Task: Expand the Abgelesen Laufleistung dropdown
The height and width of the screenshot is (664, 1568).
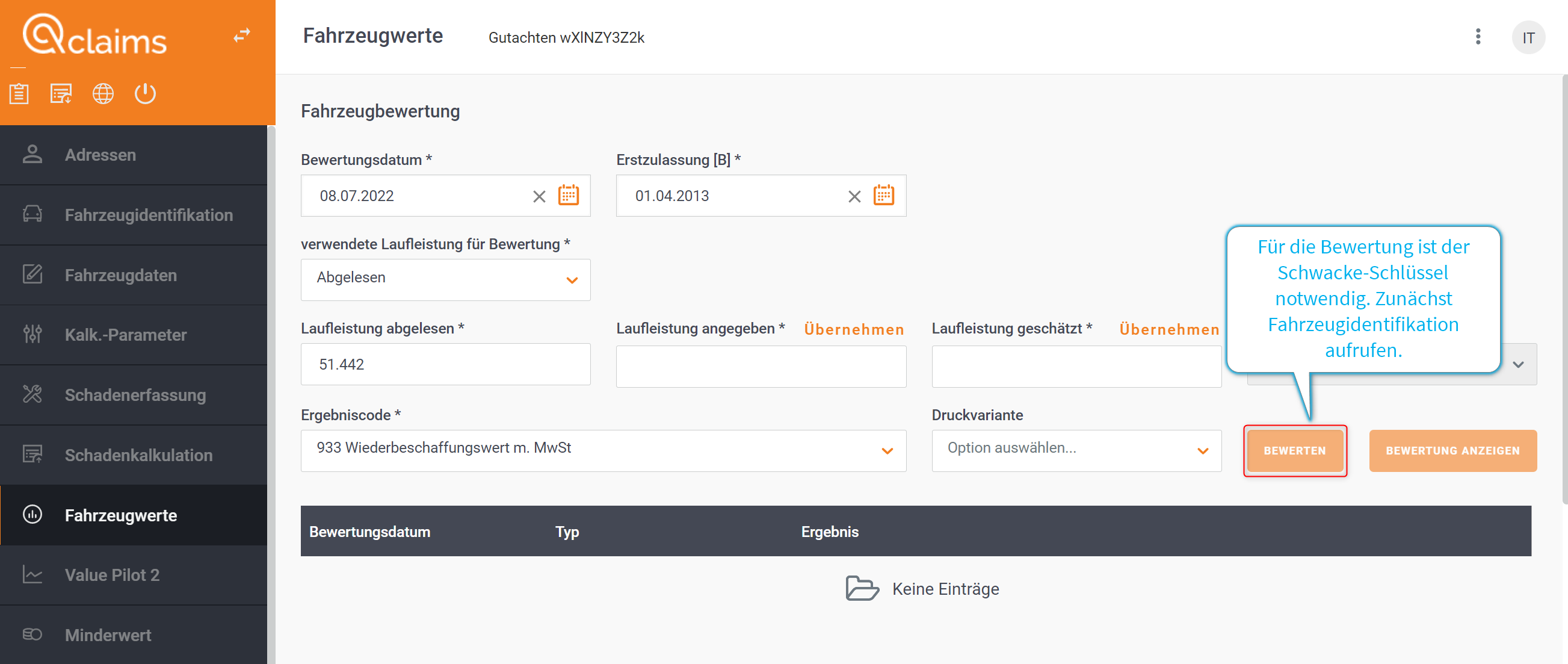Action: point(445,279)
